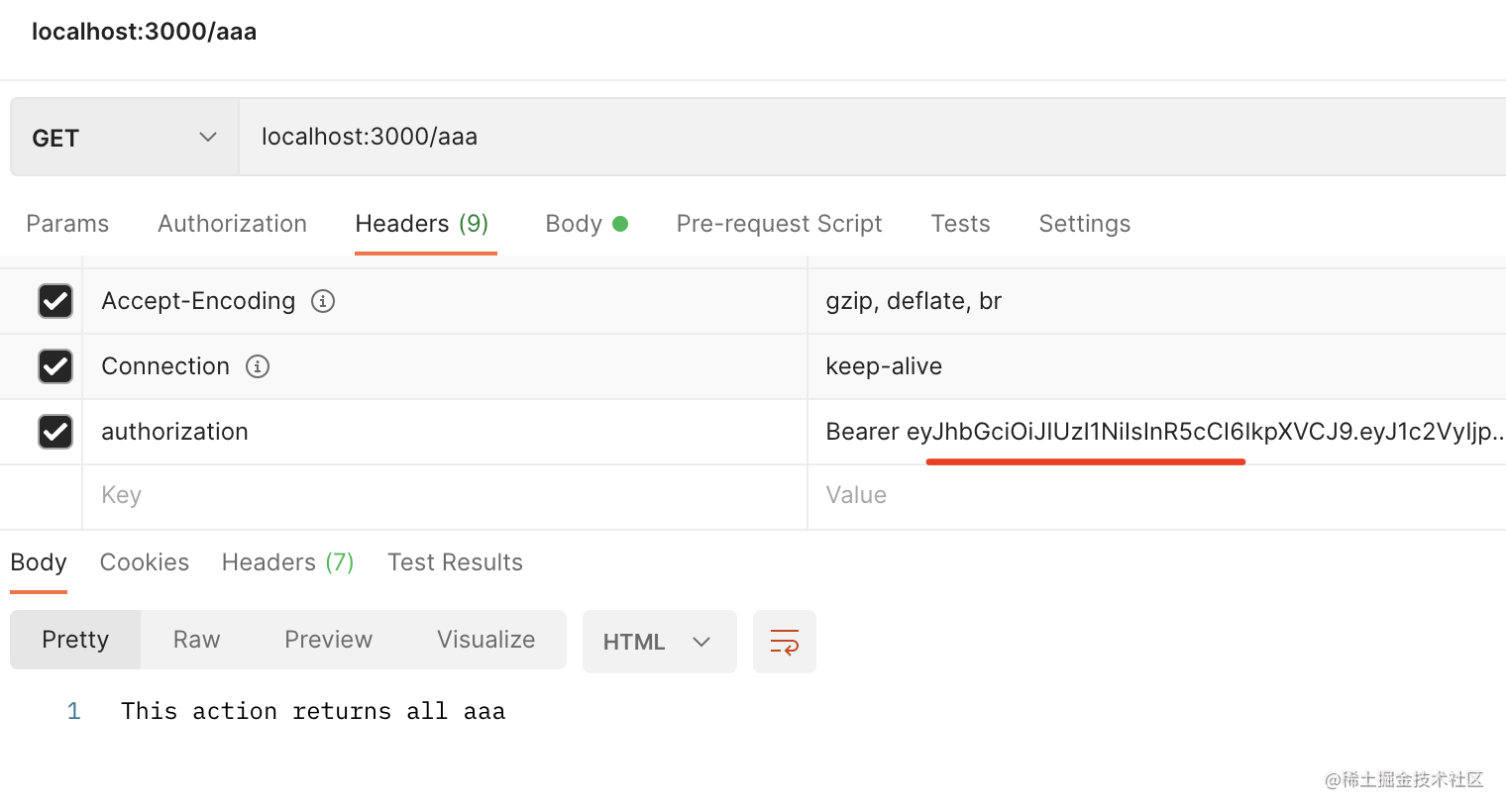
Task: Switch response view to Raw
Action: click(196, 640)
